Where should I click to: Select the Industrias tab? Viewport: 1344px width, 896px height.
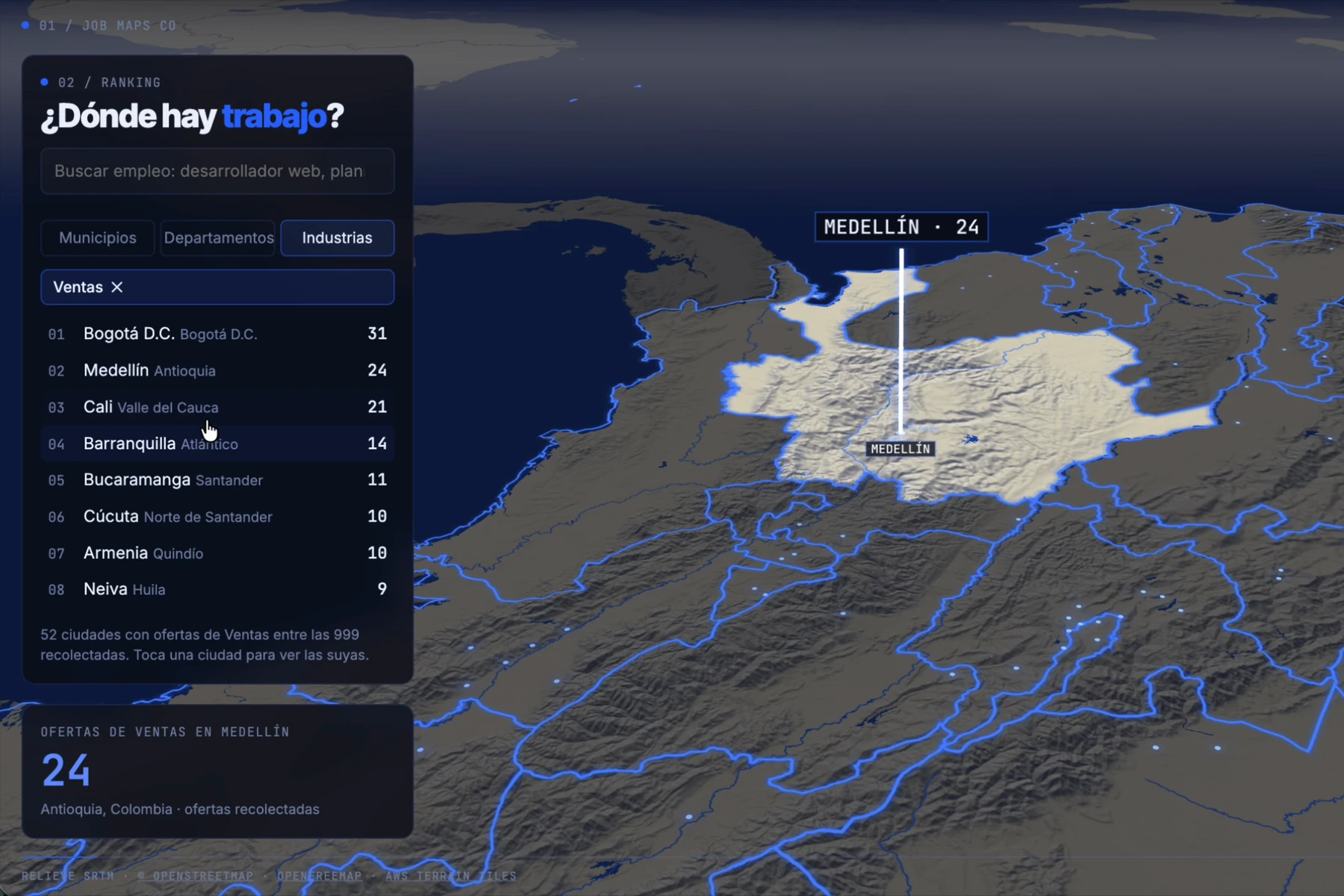click(337, 238)
